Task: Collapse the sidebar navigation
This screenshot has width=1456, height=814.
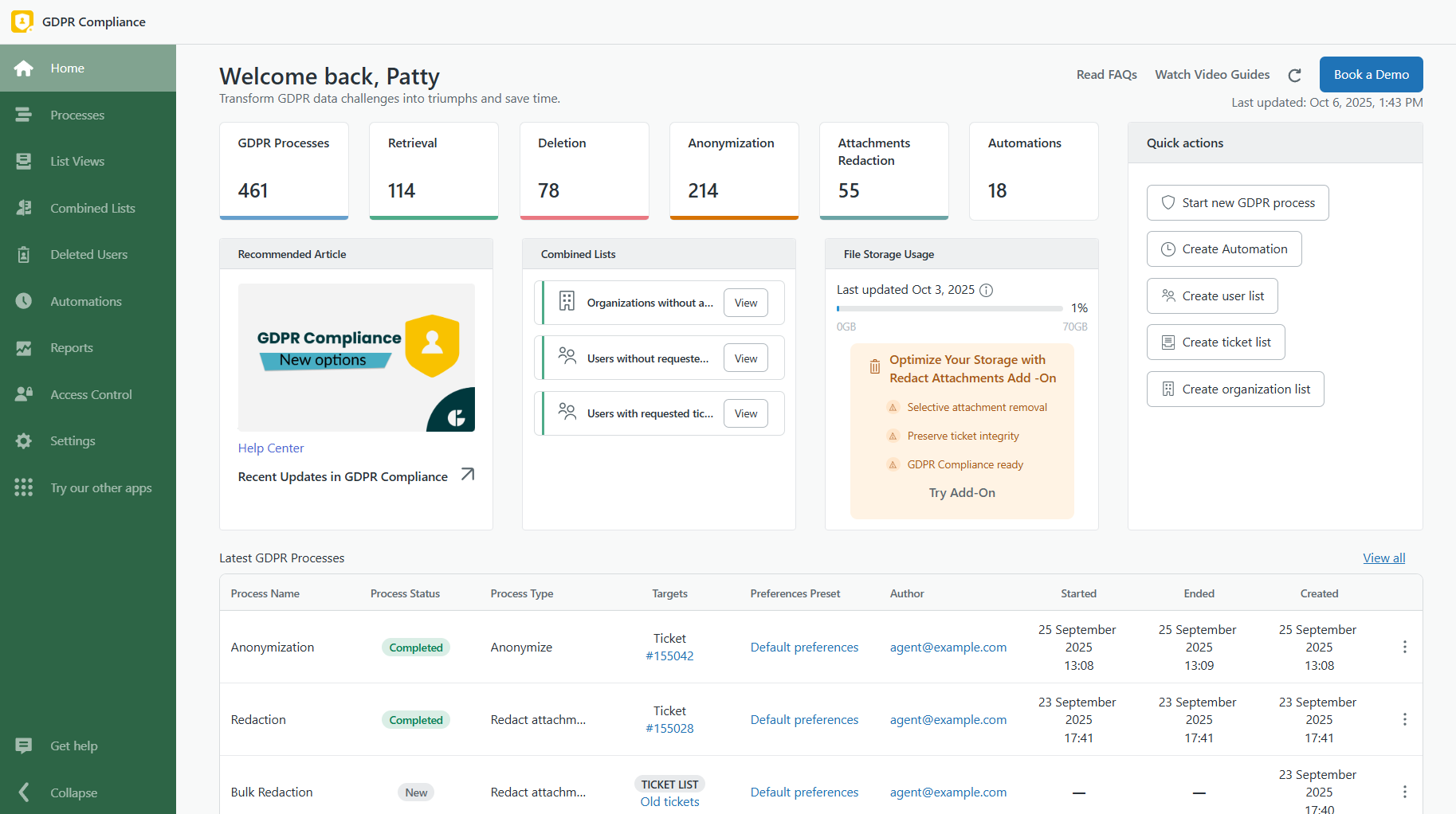Action: (x=24, y=792)
